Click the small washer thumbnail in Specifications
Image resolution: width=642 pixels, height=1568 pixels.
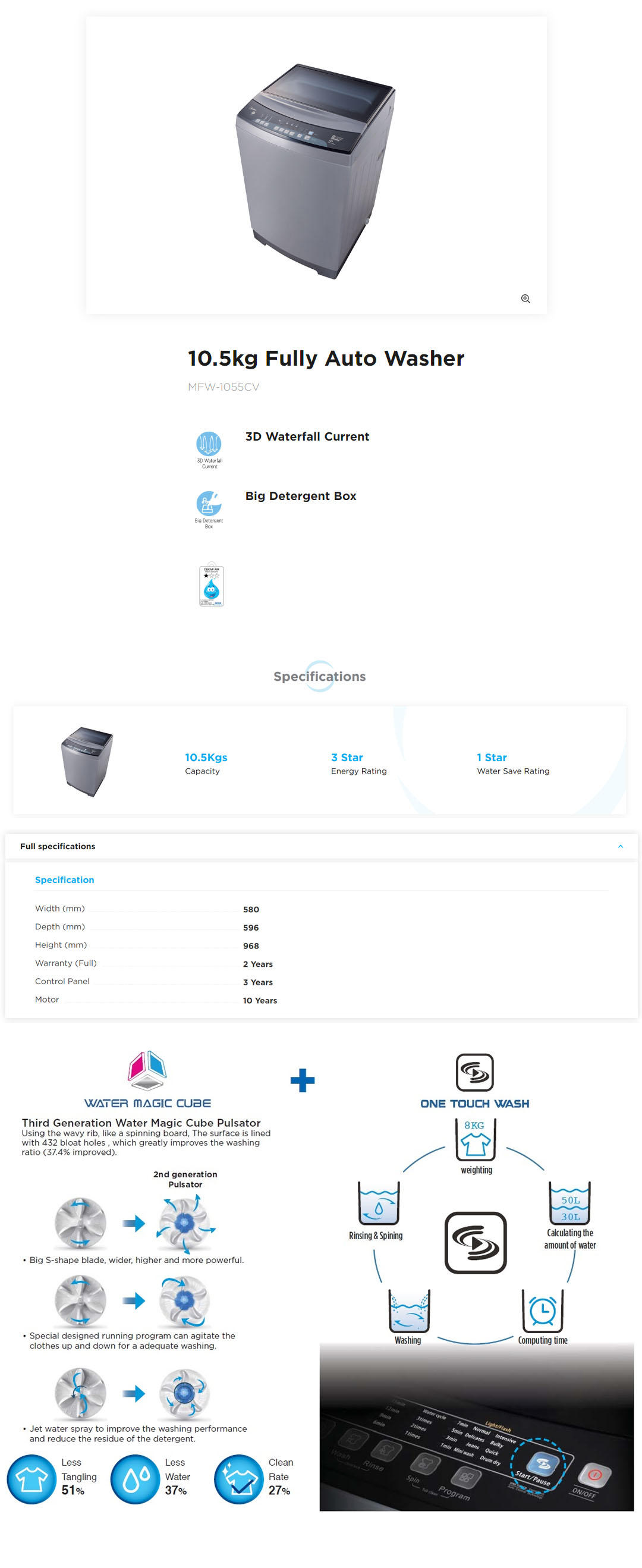tap(87, 761)
